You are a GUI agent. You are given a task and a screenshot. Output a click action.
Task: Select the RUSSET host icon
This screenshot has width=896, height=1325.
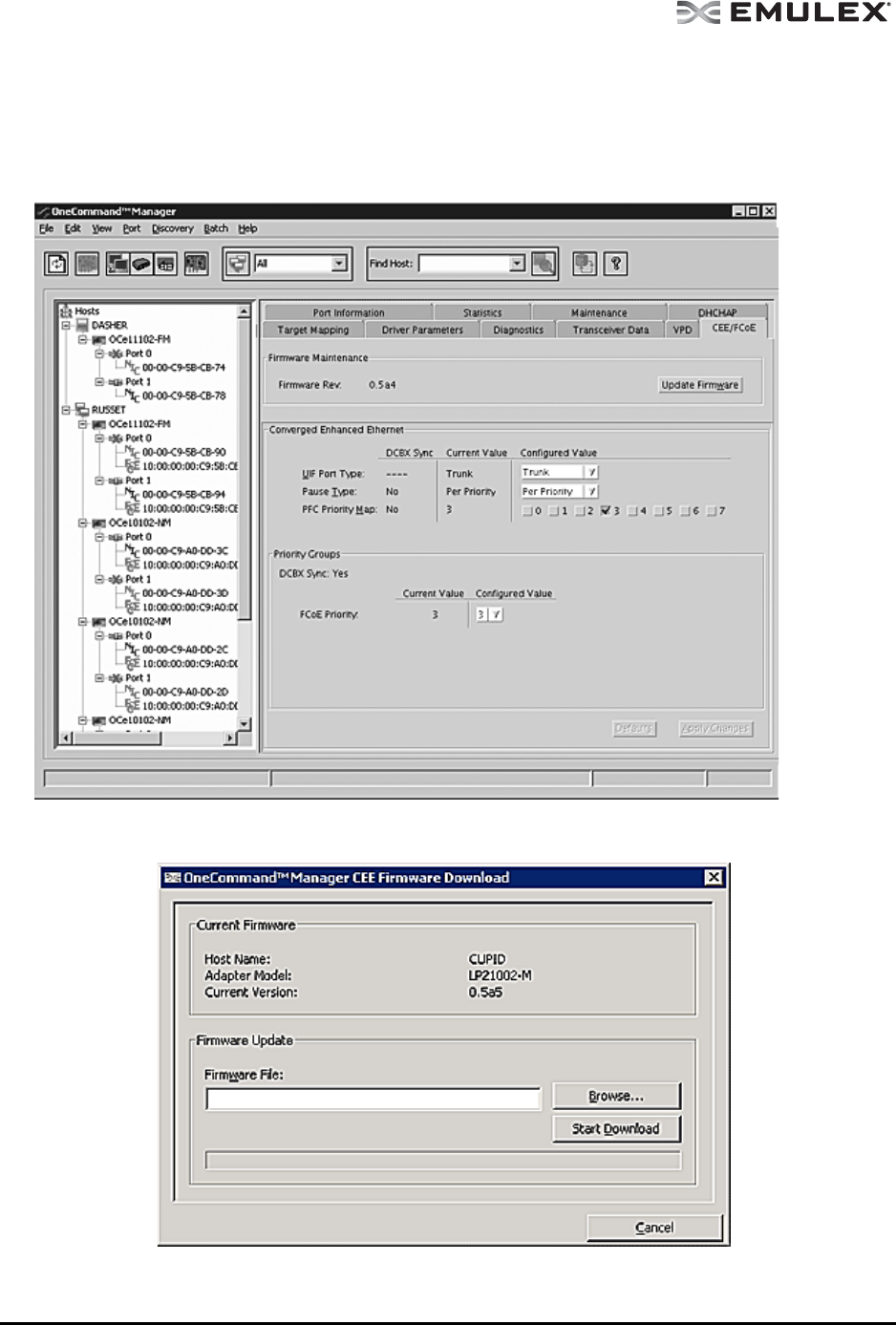83,410
